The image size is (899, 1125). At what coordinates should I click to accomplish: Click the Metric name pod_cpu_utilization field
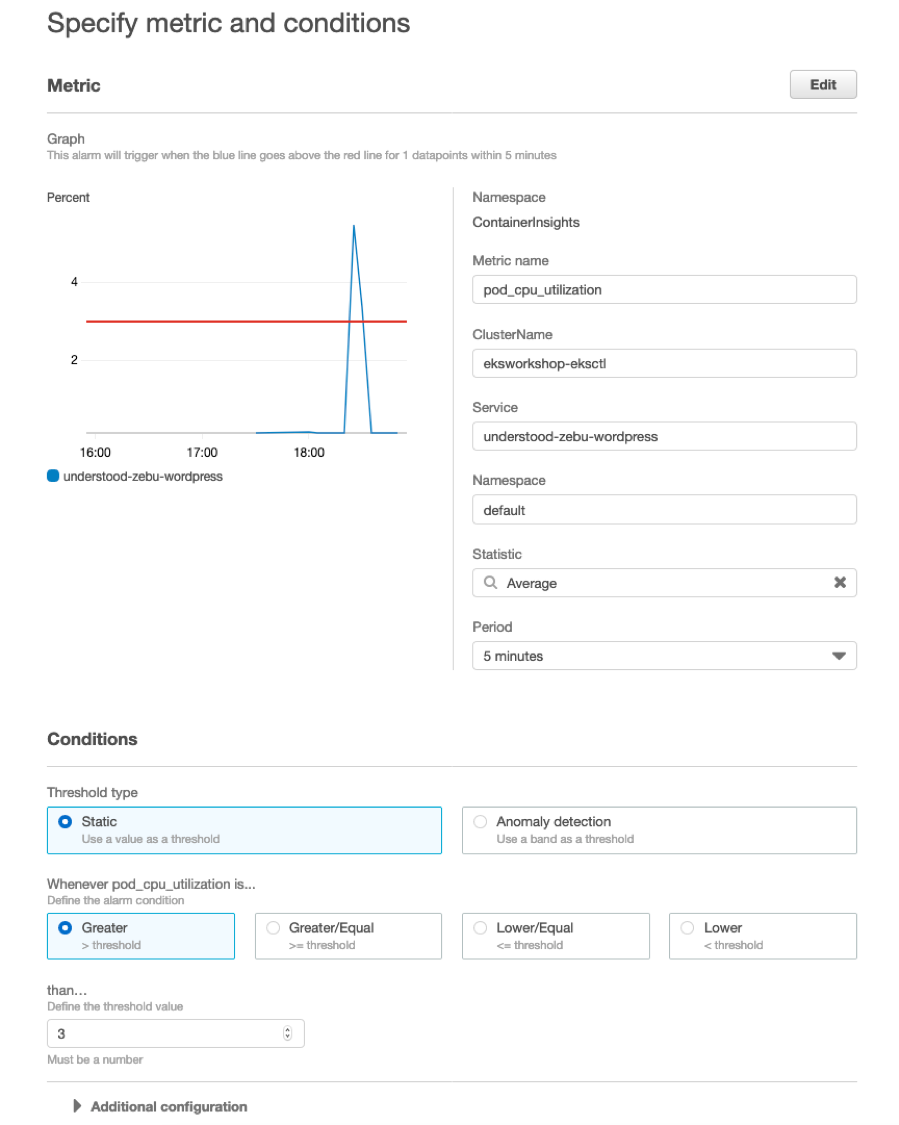664,290
